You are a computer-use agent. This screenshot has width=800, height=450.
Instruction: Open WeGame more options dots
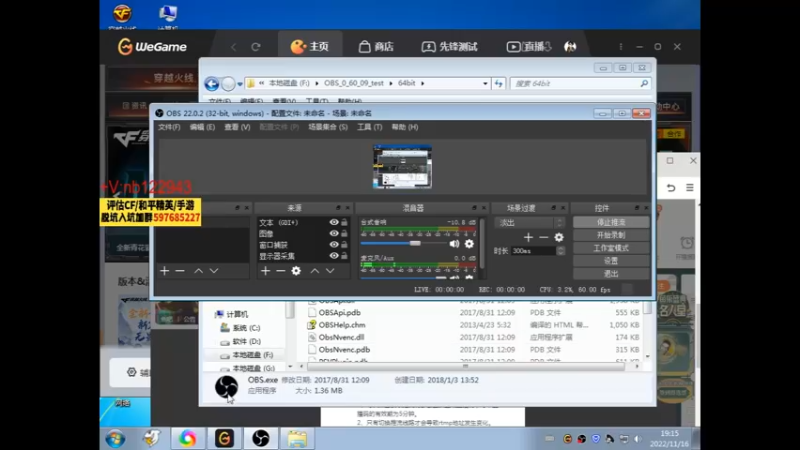click(x=620, y=46)
